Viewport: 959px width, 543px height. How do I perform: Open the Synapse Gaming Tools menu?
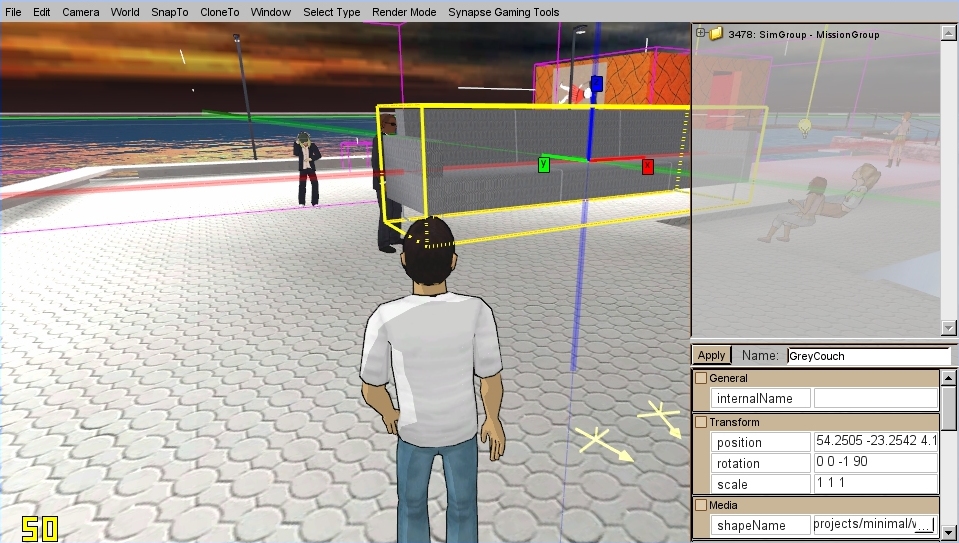point(503,12)
